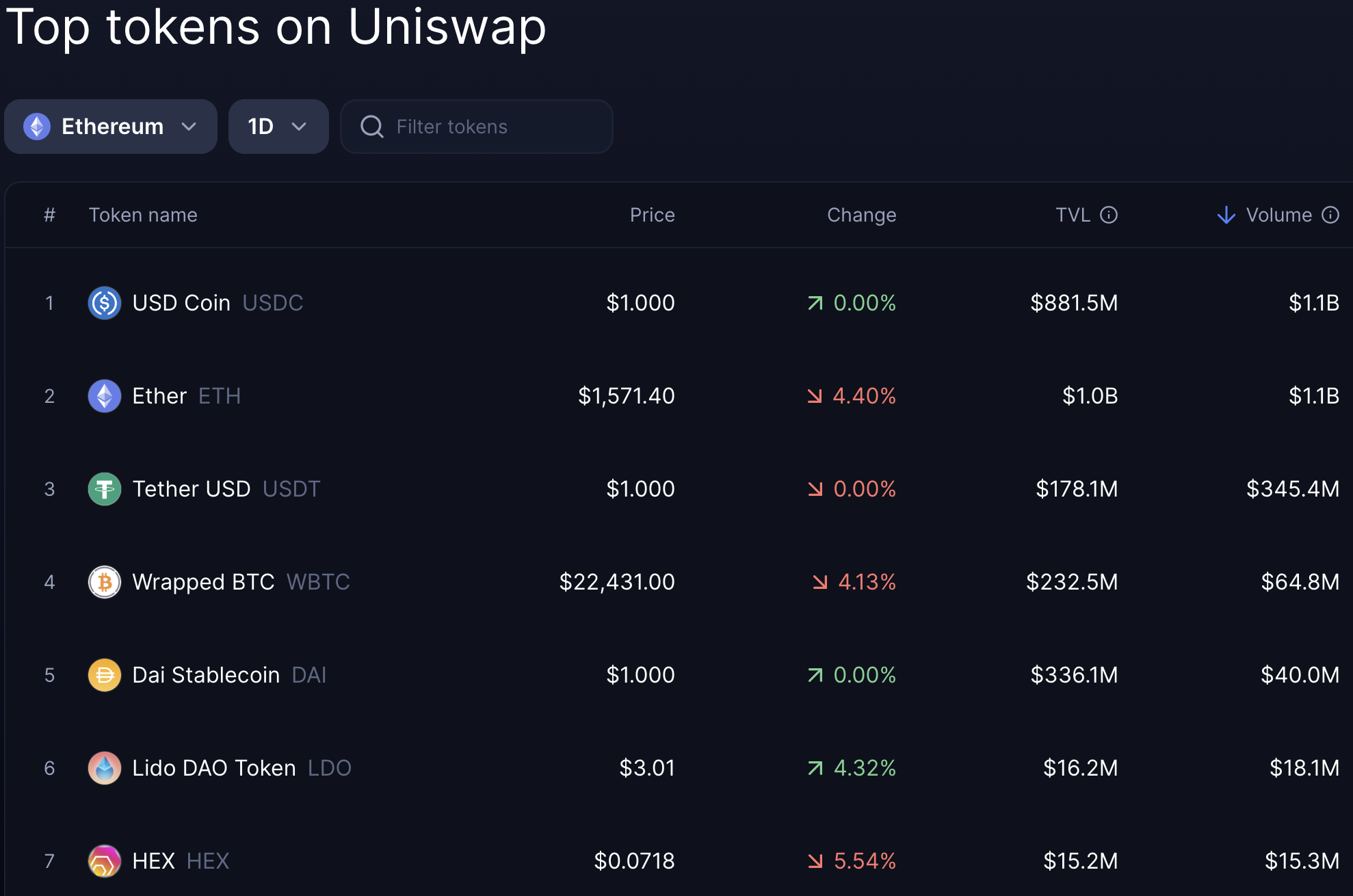
Task: Select the Change column header
Action: click(861, 215)
